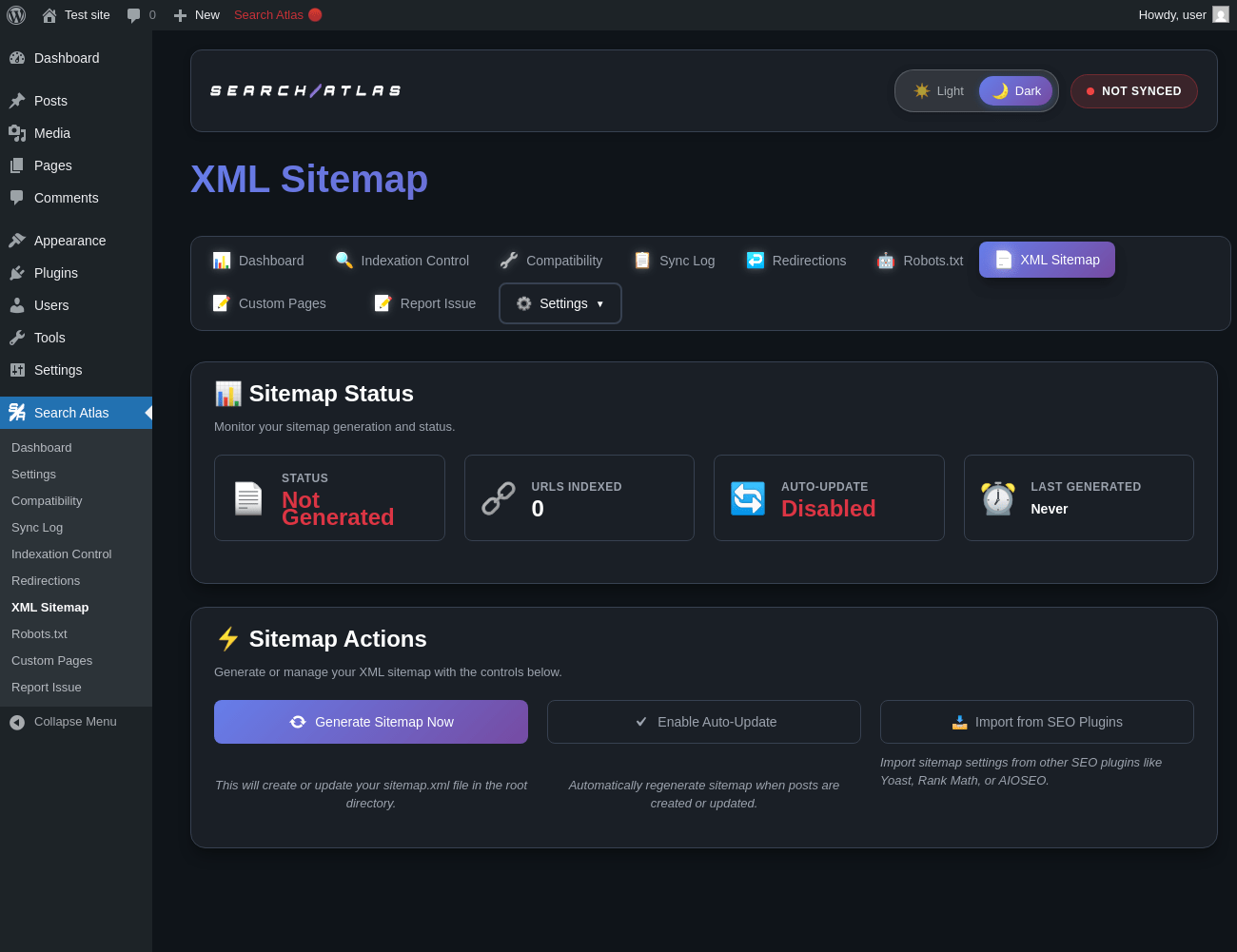Open the Dashboard tab
Viewport: 1237px width, 952px height.
(258, 261)
